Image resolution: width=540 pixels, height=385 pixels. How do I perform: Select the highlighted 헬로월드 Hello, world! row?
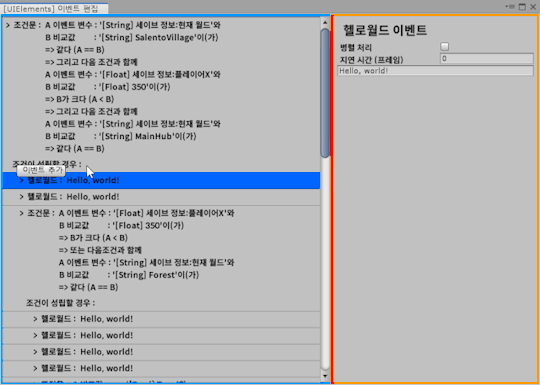161,180
